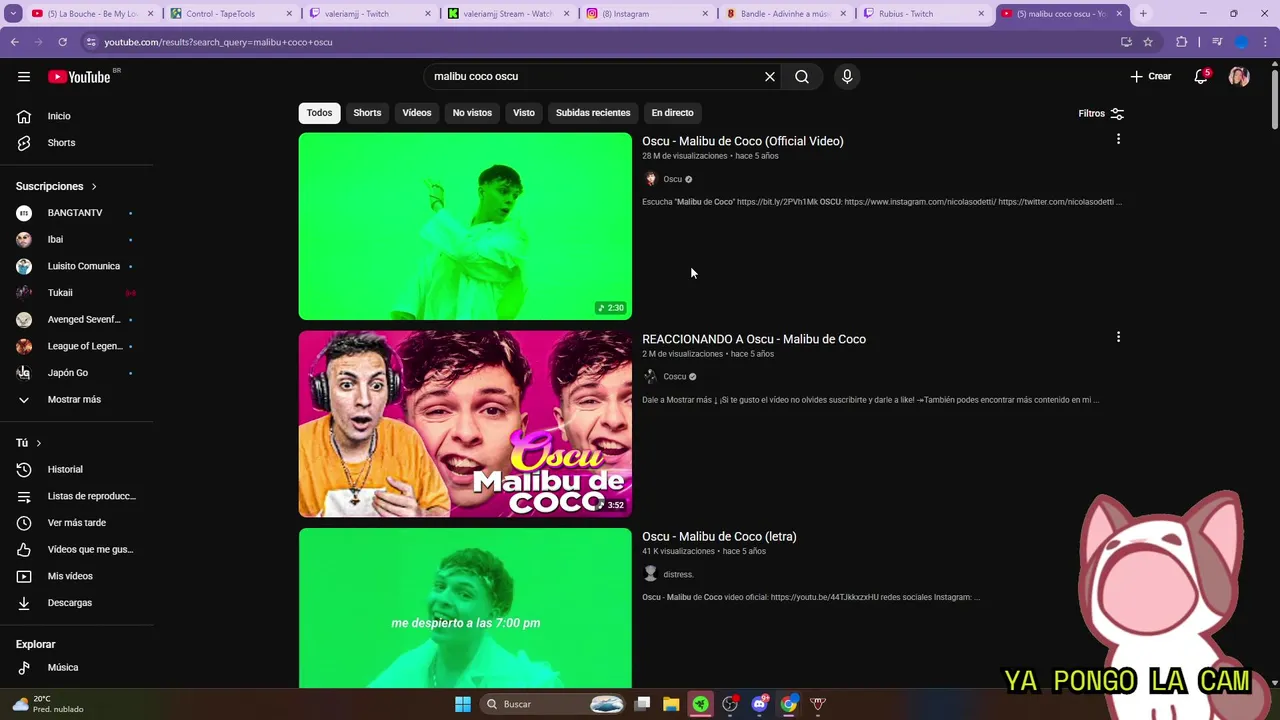Open options menu for Malibu de Coco Official Video

click(x=1118, y=139)
